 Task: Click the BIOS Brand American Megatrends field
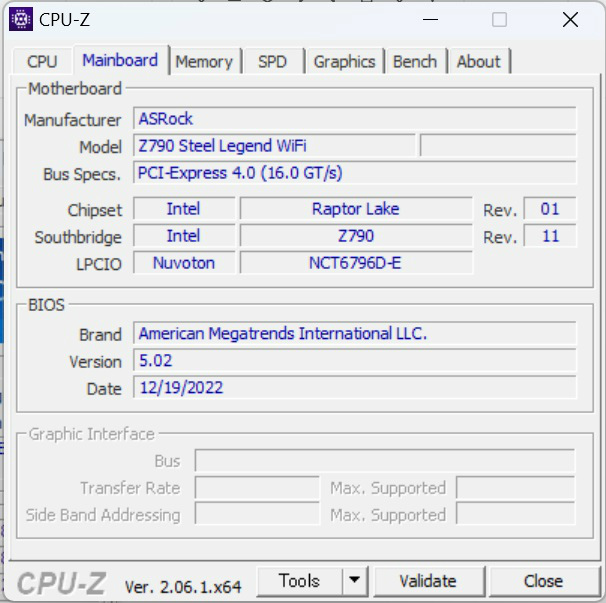tap(354, 333)
